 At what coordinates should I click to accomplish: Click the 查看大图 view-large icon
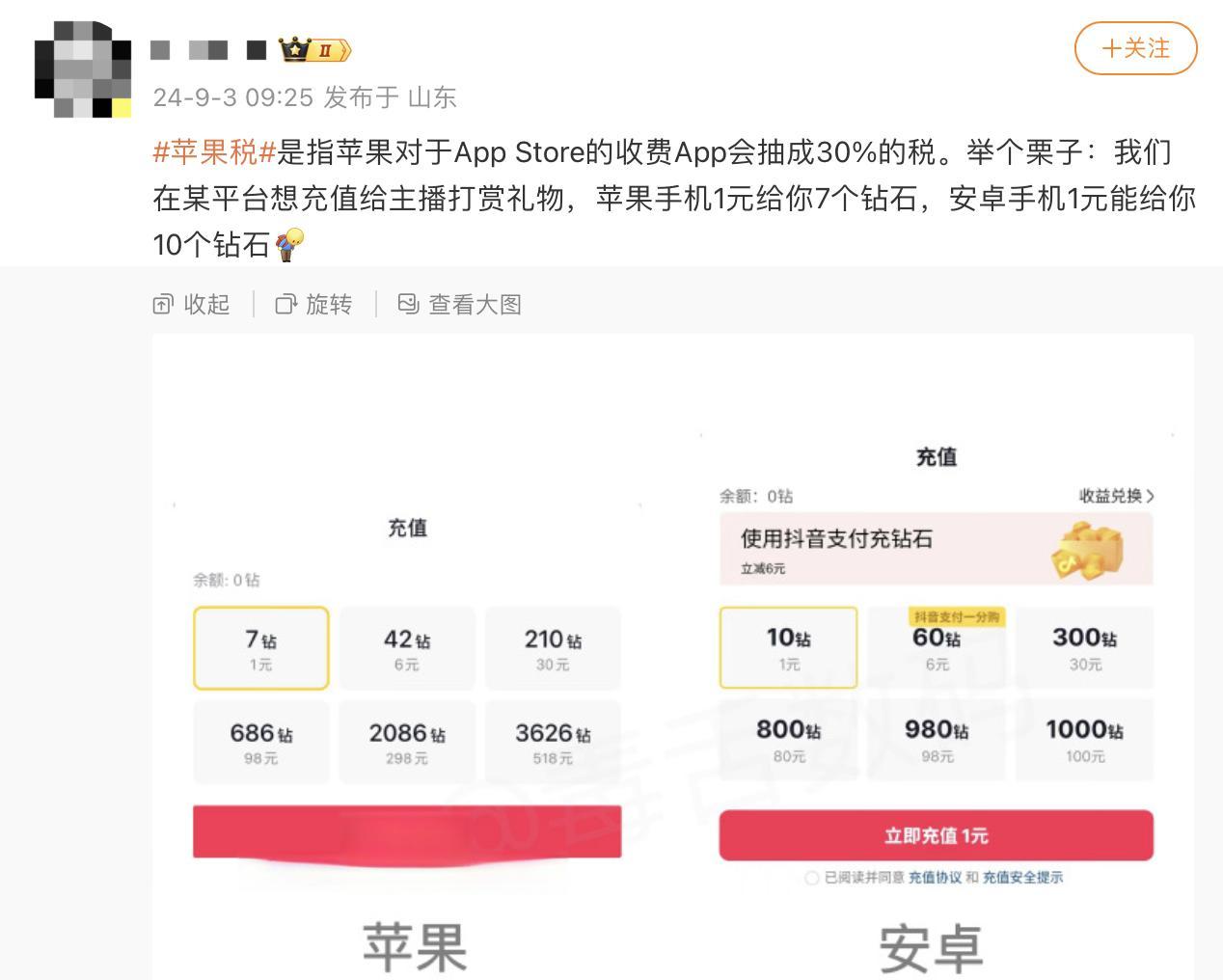pyautogui.click(x=408, y=305)
